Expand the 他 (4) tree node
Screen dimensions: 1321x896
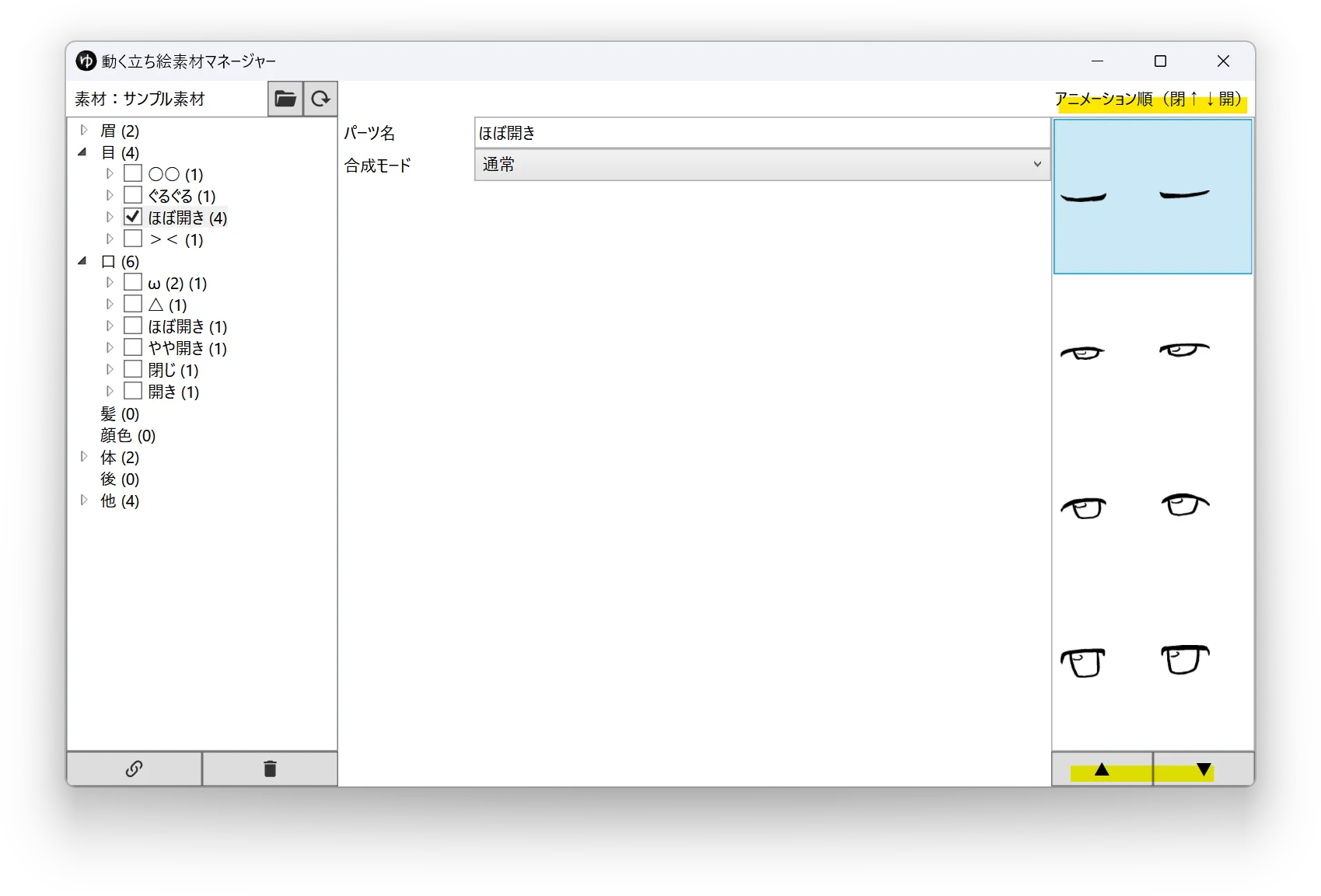[x=84, y=500]
